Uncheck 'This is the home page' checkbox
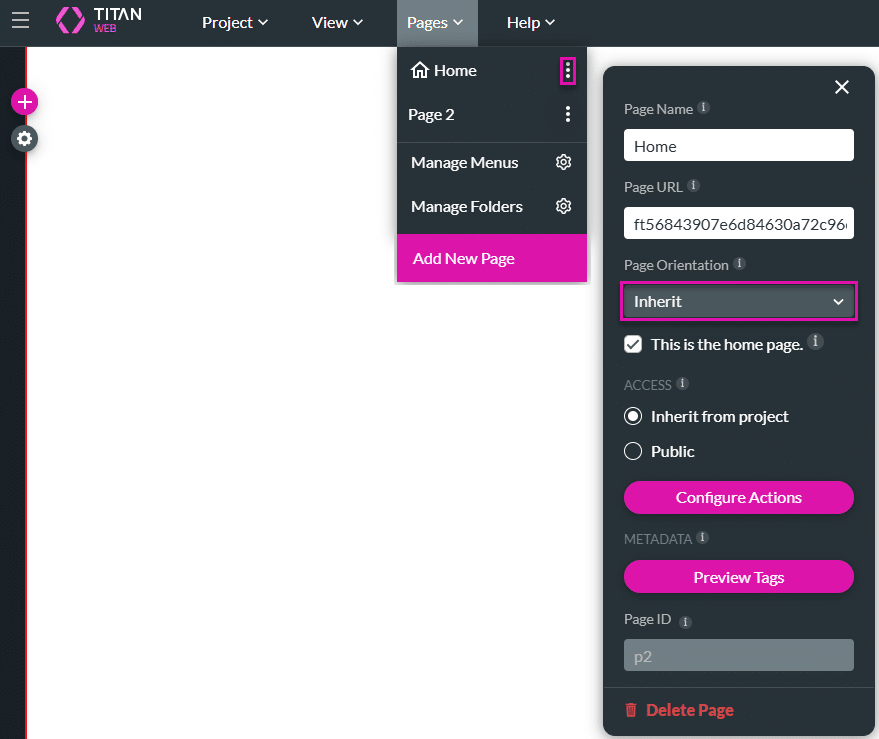 (633, 344)
